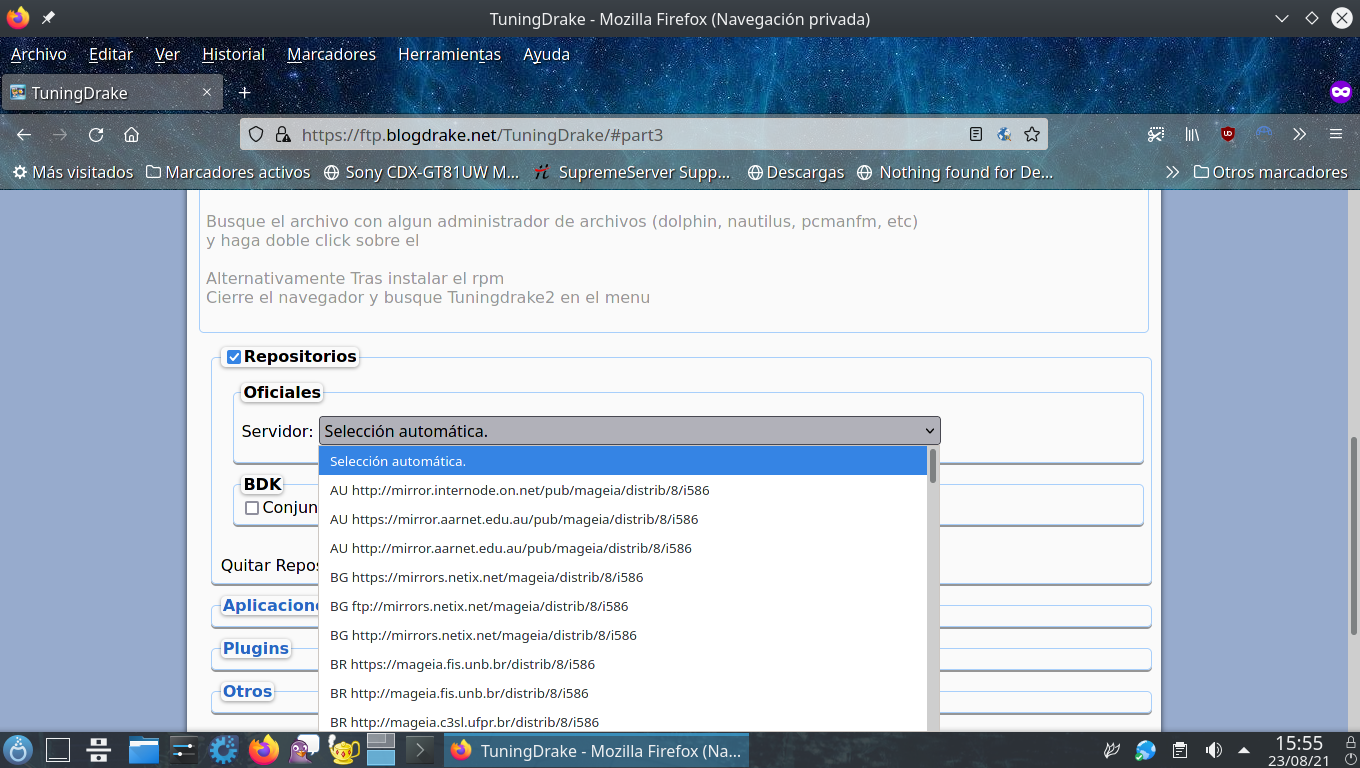This screenshot has width=1360, height=768.
Task: Go to the Firefox home page
Action: [x=131, y=134]
